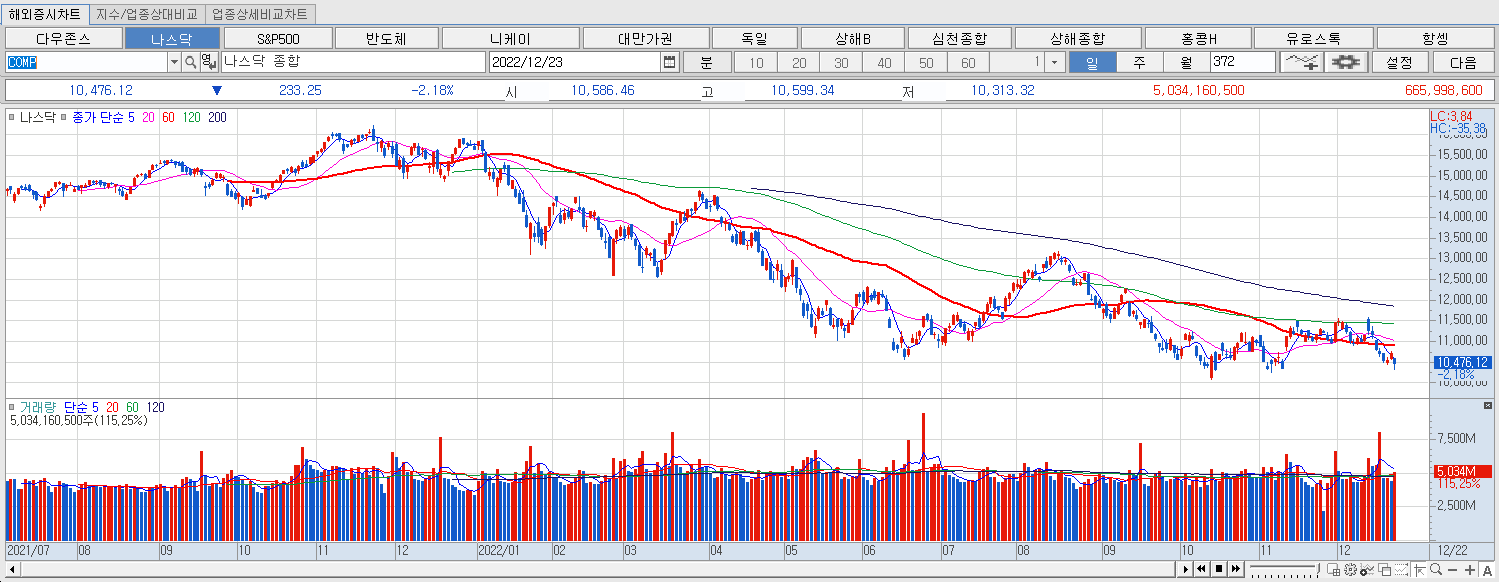Click the horizontal chart scrollbar track
The width and height of the screenshot is (1499, 582).
tap(598, 569)
